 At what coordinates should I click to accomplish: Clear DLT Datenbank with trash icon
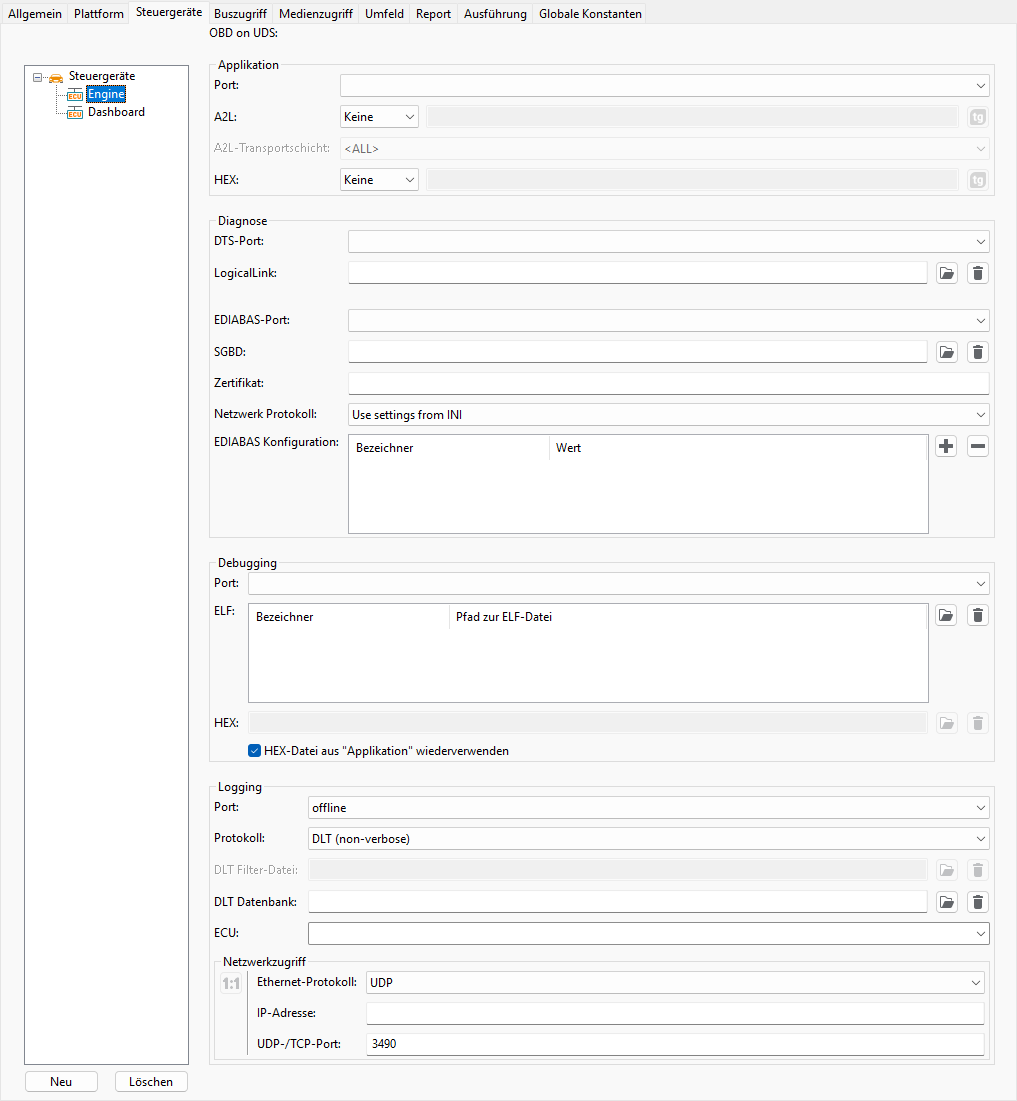[x=978, y=902]
